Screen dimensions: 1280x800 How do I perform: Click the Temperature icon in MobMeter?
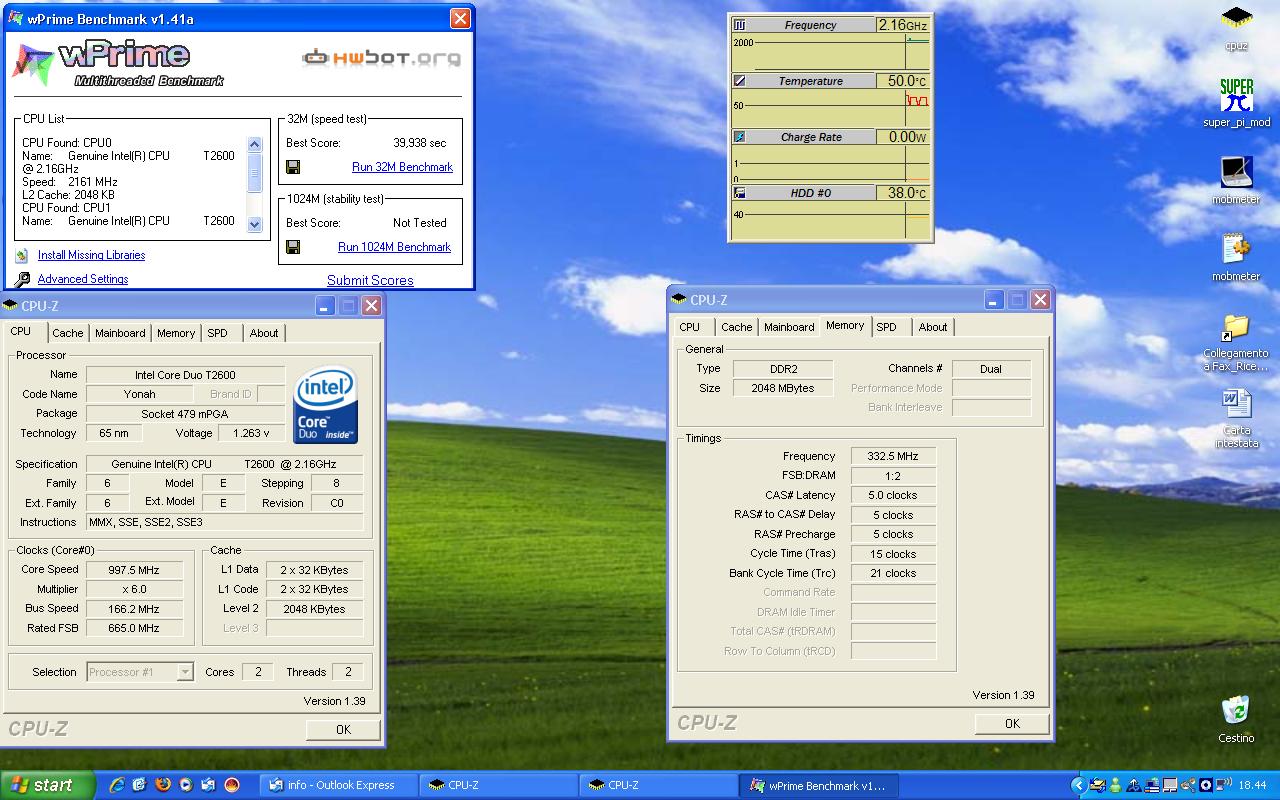[740, 81]
